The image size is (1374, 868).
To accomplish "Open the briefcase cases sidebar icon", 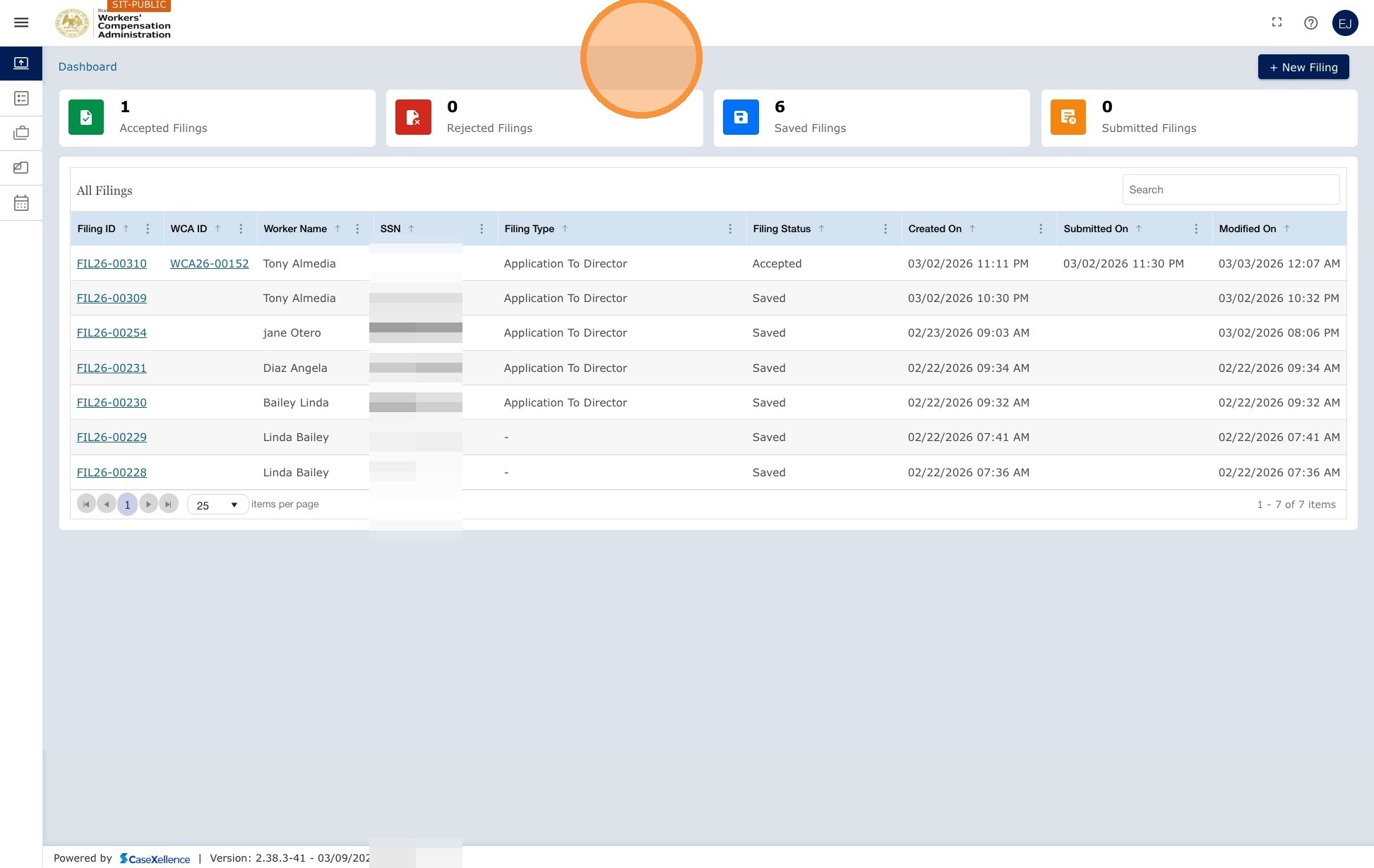I will (21, 133).
